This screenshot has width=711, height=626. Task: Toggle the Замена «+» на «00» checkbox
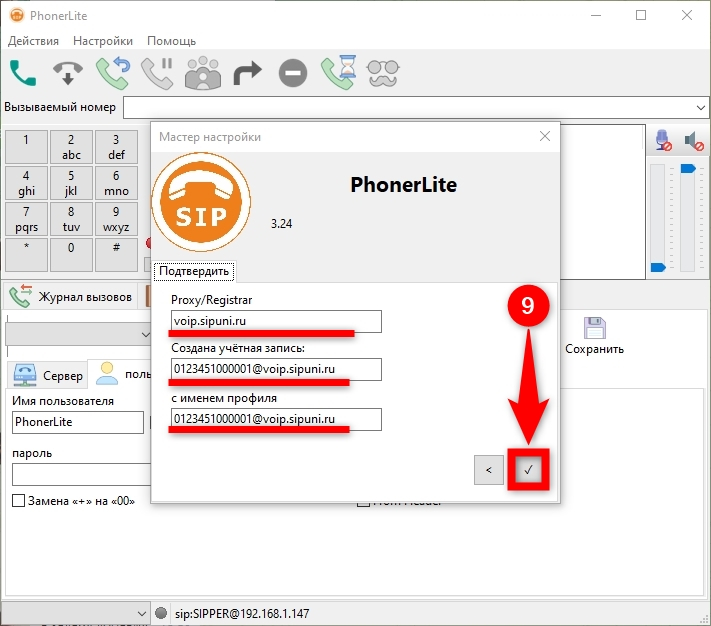[x=18, y=501]
